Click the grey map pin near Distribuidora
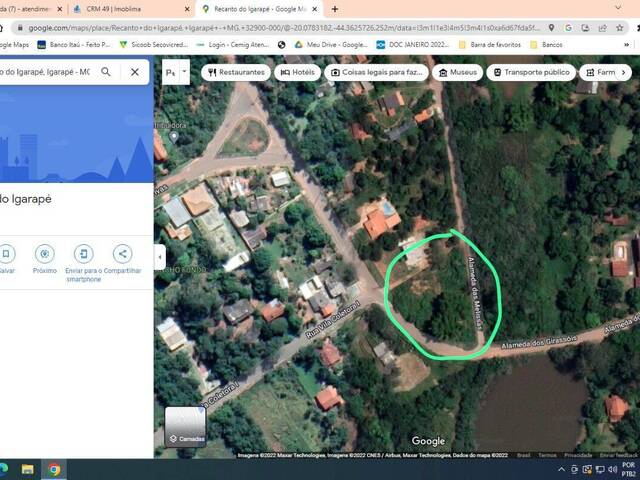 (173, 137)
